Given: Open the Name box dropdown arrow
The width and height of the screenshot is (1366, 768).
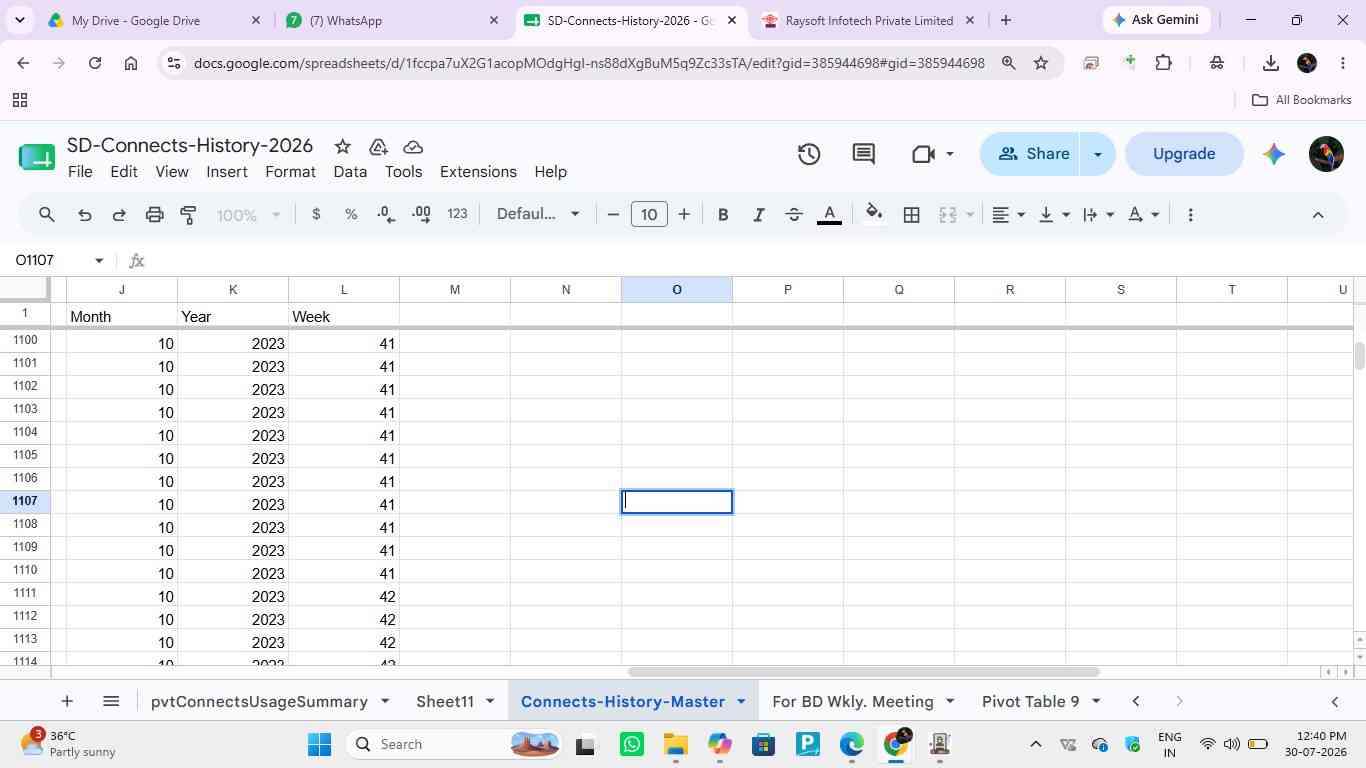Looking at the screenshot, I should 99,261.
